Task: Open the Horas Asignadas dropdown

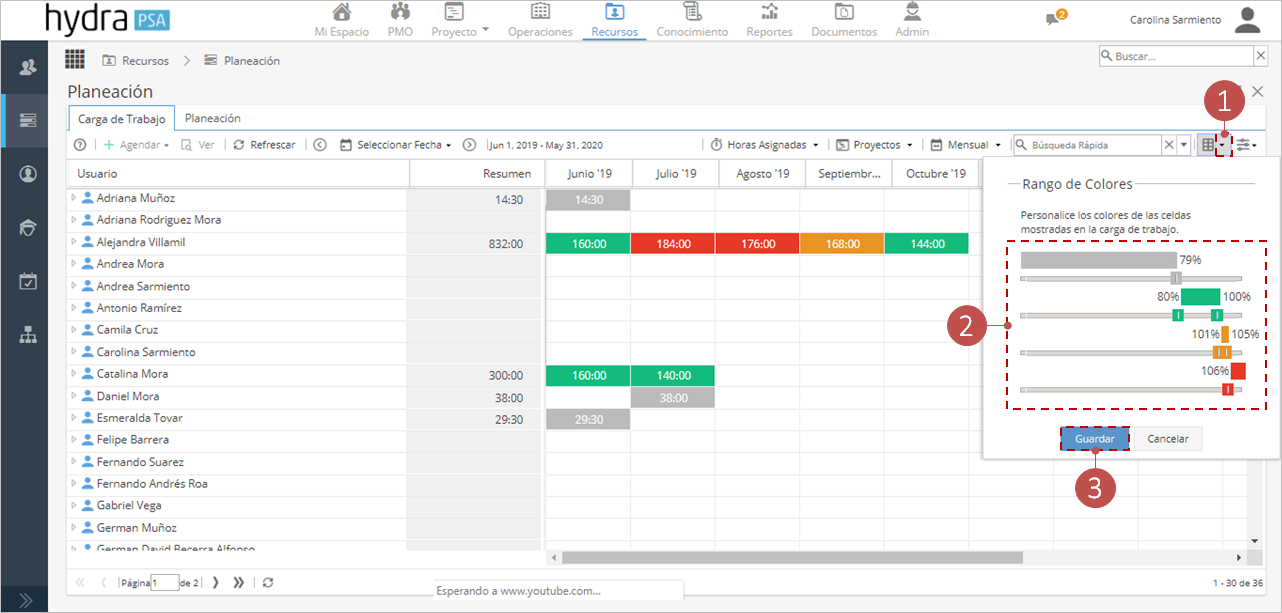Action: coord(764,145)
